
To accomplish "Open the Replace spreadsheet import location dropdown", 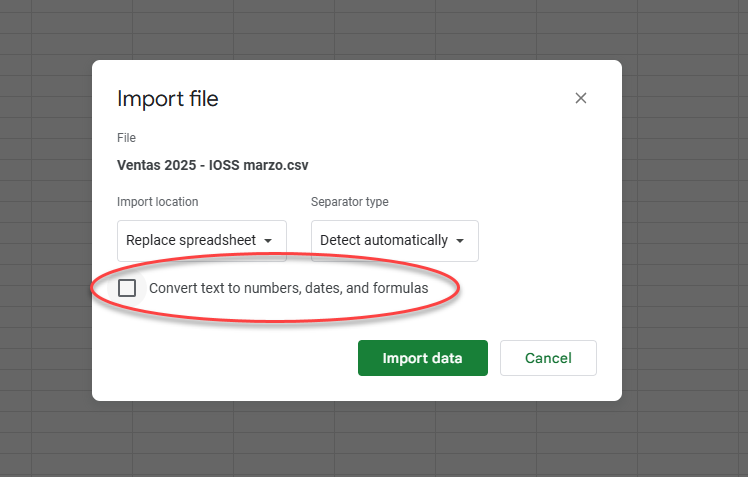I will 201,241.
